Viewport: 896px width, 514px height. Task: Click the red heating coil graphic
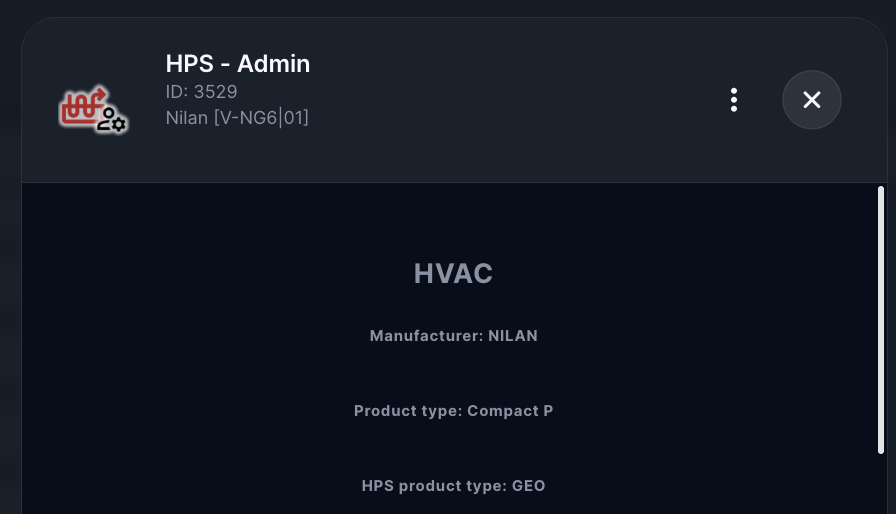pyautogui.click(x=82, y=105)
